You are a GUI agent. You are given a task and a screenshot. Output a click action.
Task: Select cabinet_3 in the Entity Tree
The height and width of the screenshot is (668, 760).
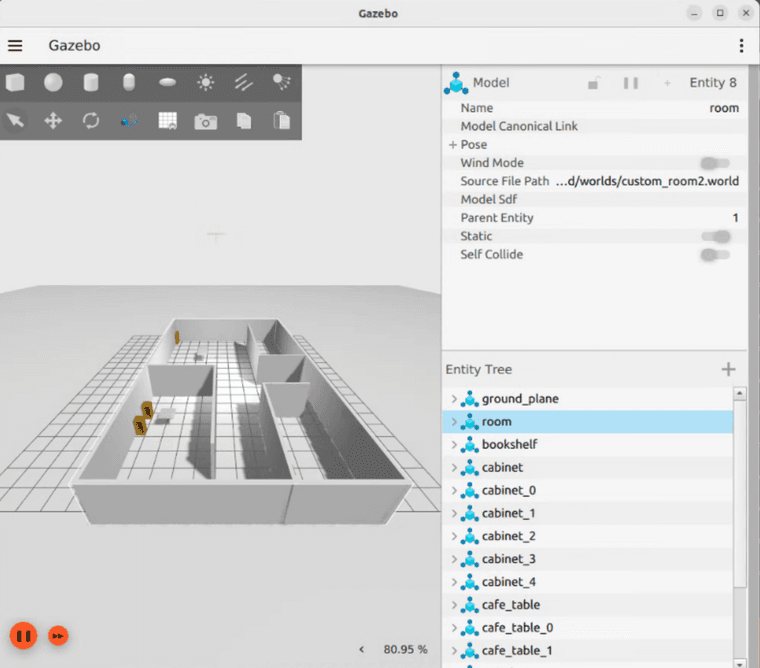pos(587,559)
